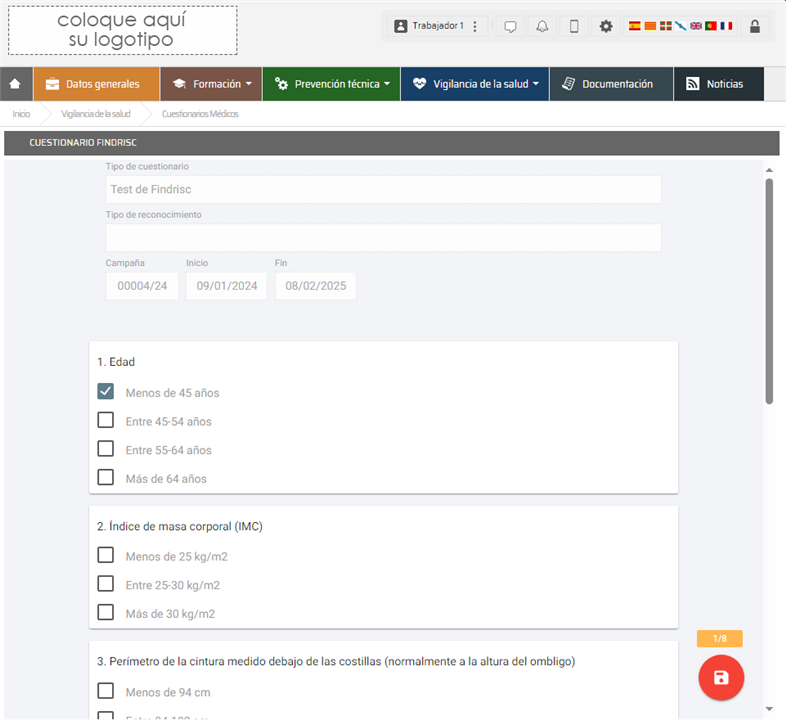This screenshot has width=786, height=720.
Task: Click the Cuestionarios Médicos breadcrumb link
Action: pos(200,114)
